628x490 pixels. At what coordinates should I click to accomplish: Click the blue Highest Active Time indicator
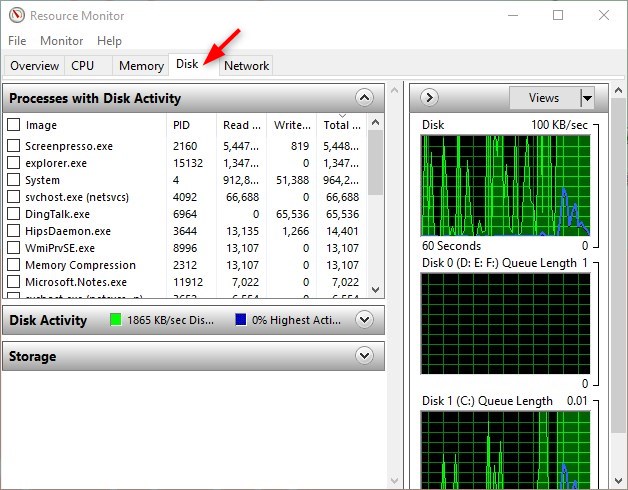click(241, 320)
